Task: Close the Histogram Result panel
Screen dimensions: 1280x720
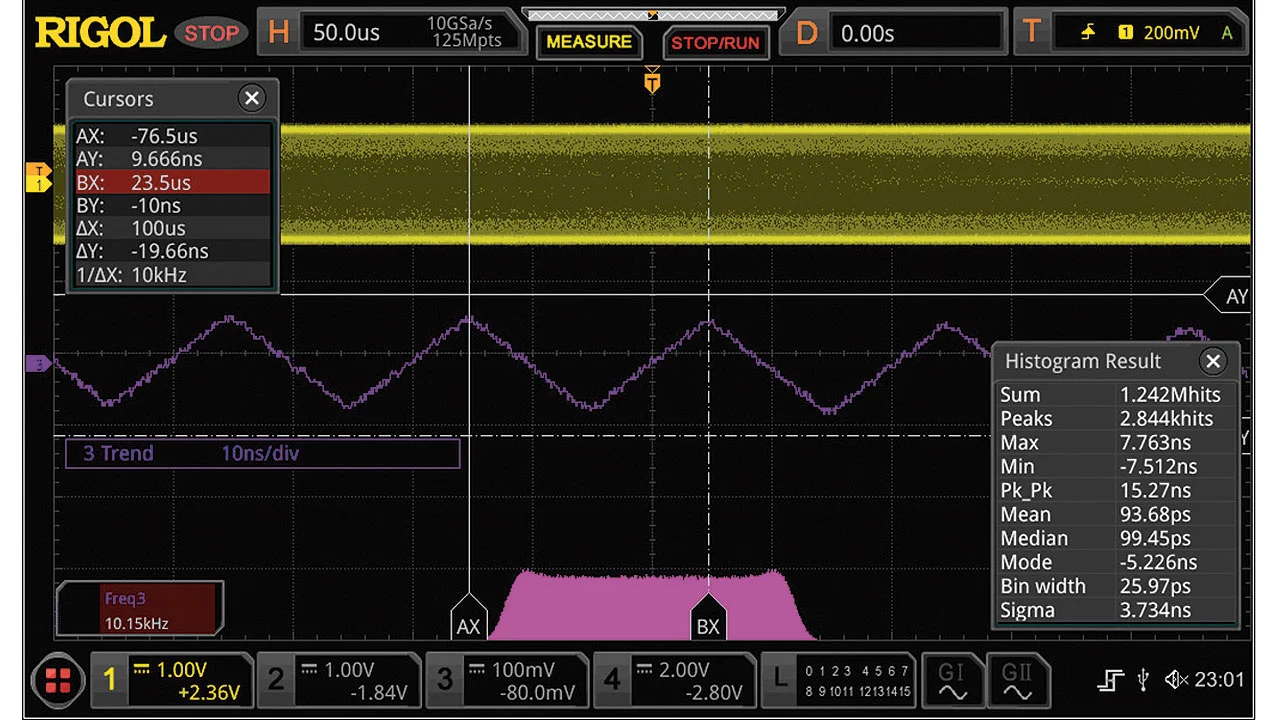Action: click(1213, 361)
